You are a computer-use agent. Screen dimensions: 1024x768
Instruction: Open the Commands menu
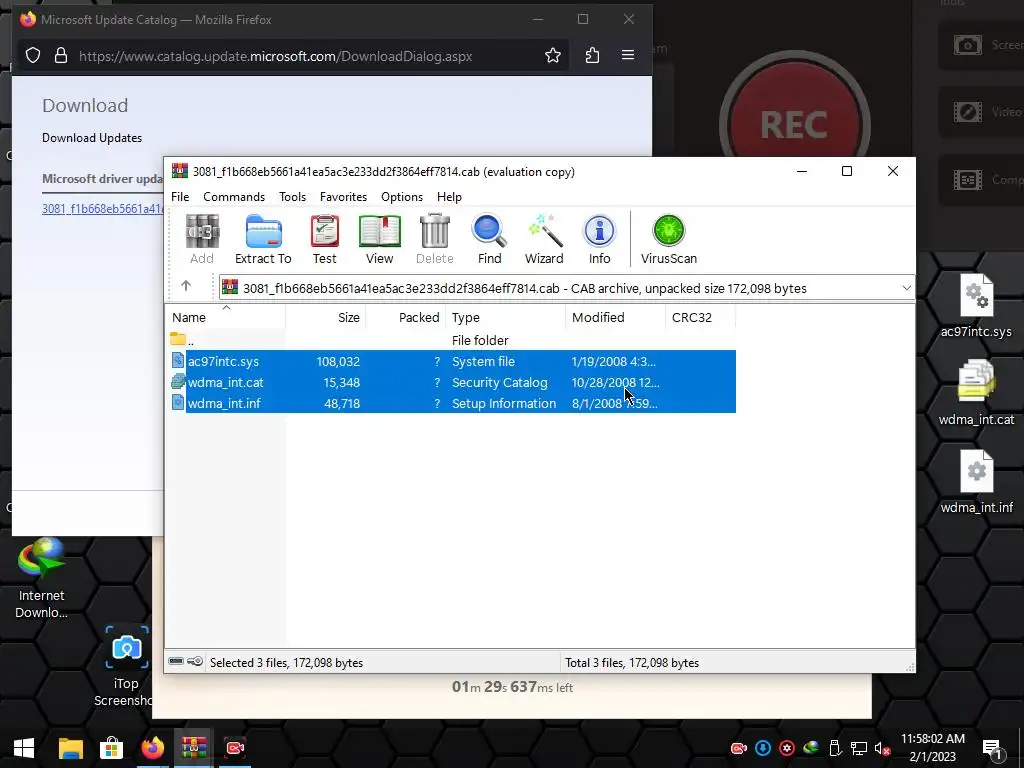234,197
